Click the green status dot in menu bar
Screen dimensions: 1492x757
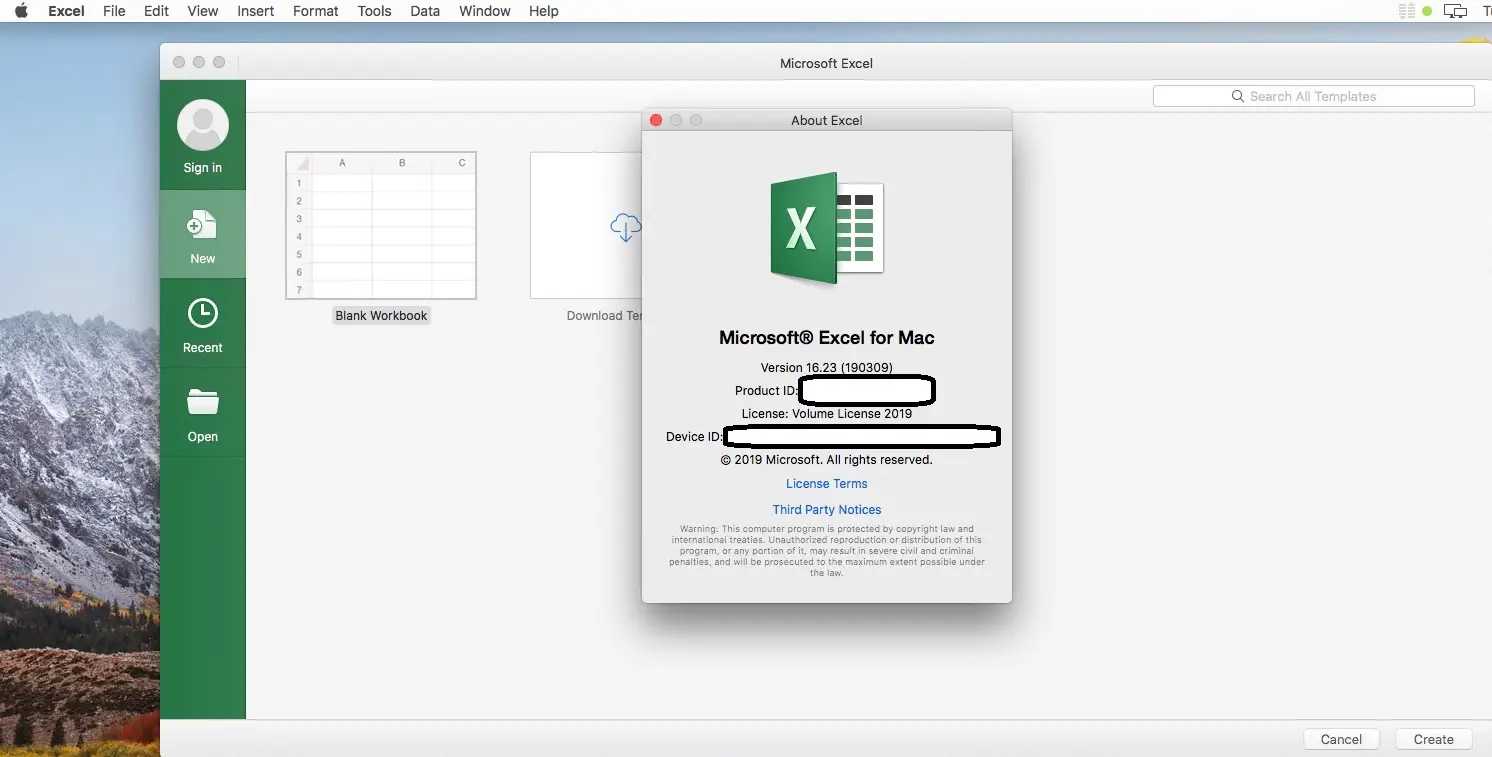(x=1427, y=11)
